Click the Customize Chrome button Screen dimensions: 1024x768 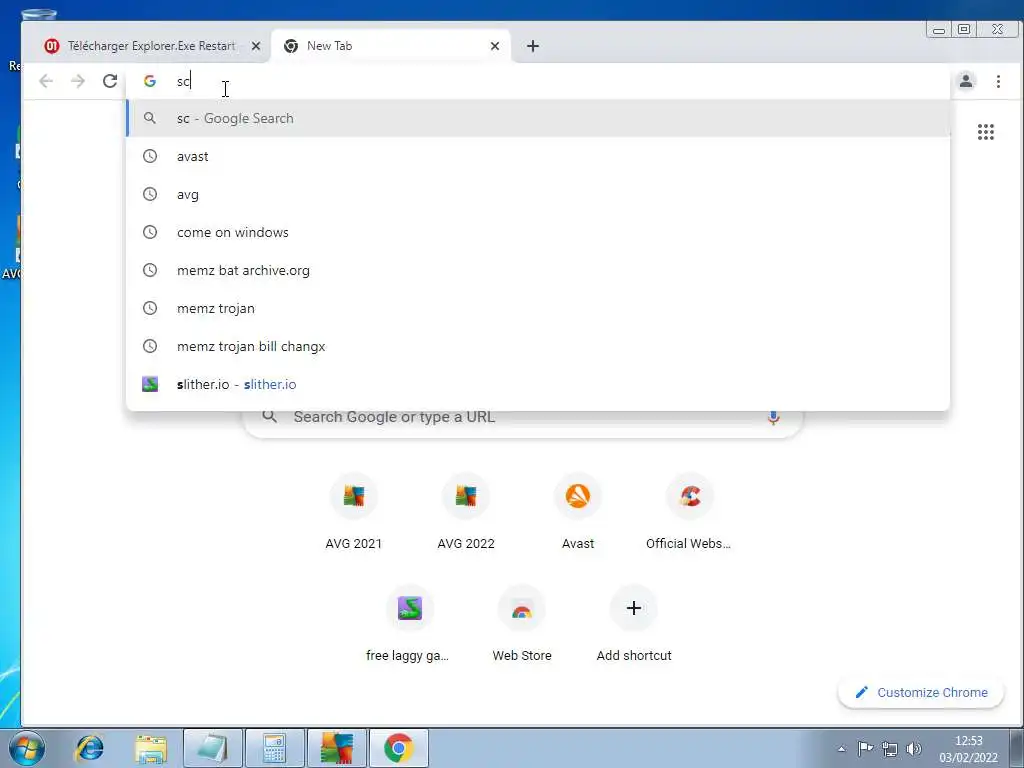tap(921, 692)
